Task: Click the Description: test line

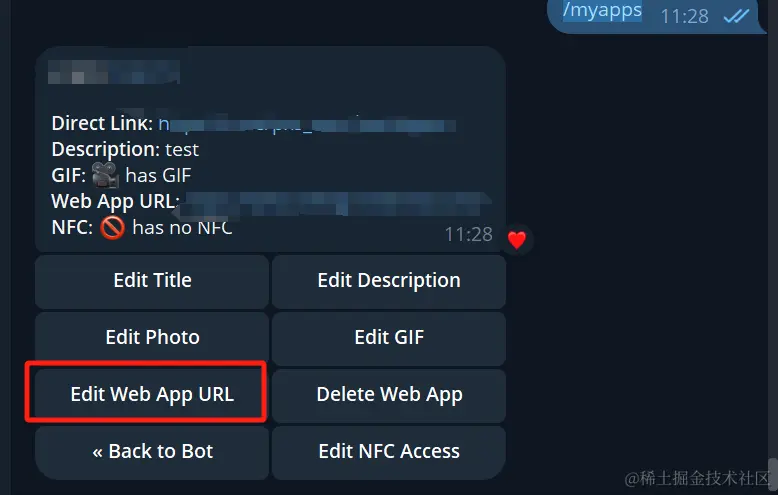Action: click(x=125, y=149)
